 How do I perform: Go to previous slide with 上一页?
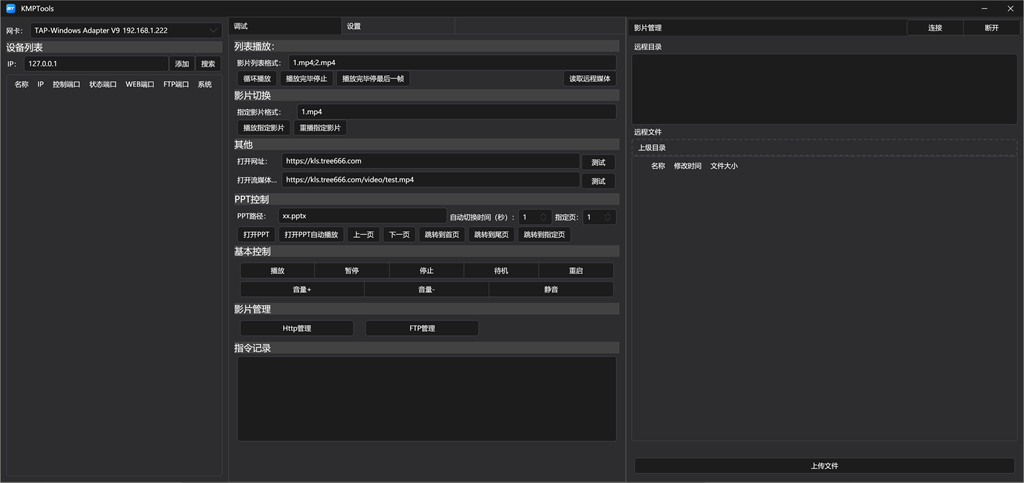363,235
